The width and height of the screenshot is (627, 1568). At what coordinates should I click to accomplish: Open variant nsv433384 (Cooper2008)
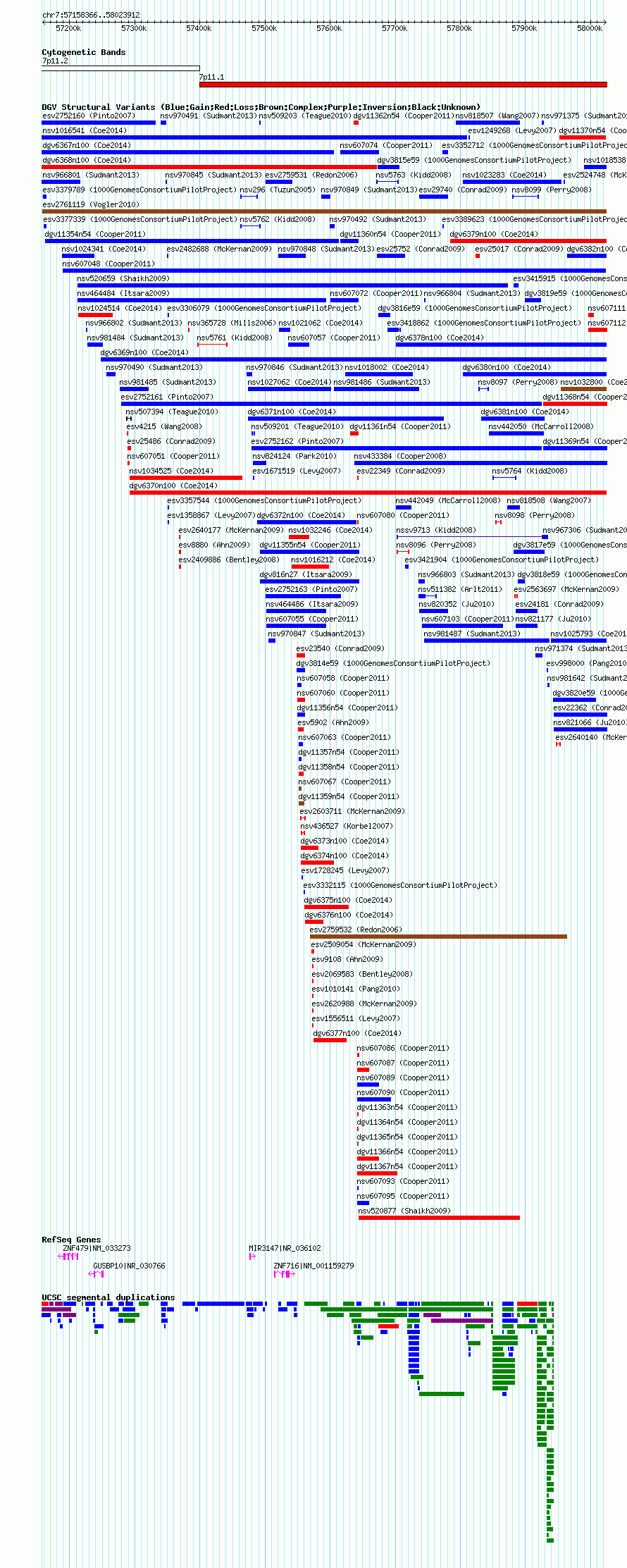point(400,456)
